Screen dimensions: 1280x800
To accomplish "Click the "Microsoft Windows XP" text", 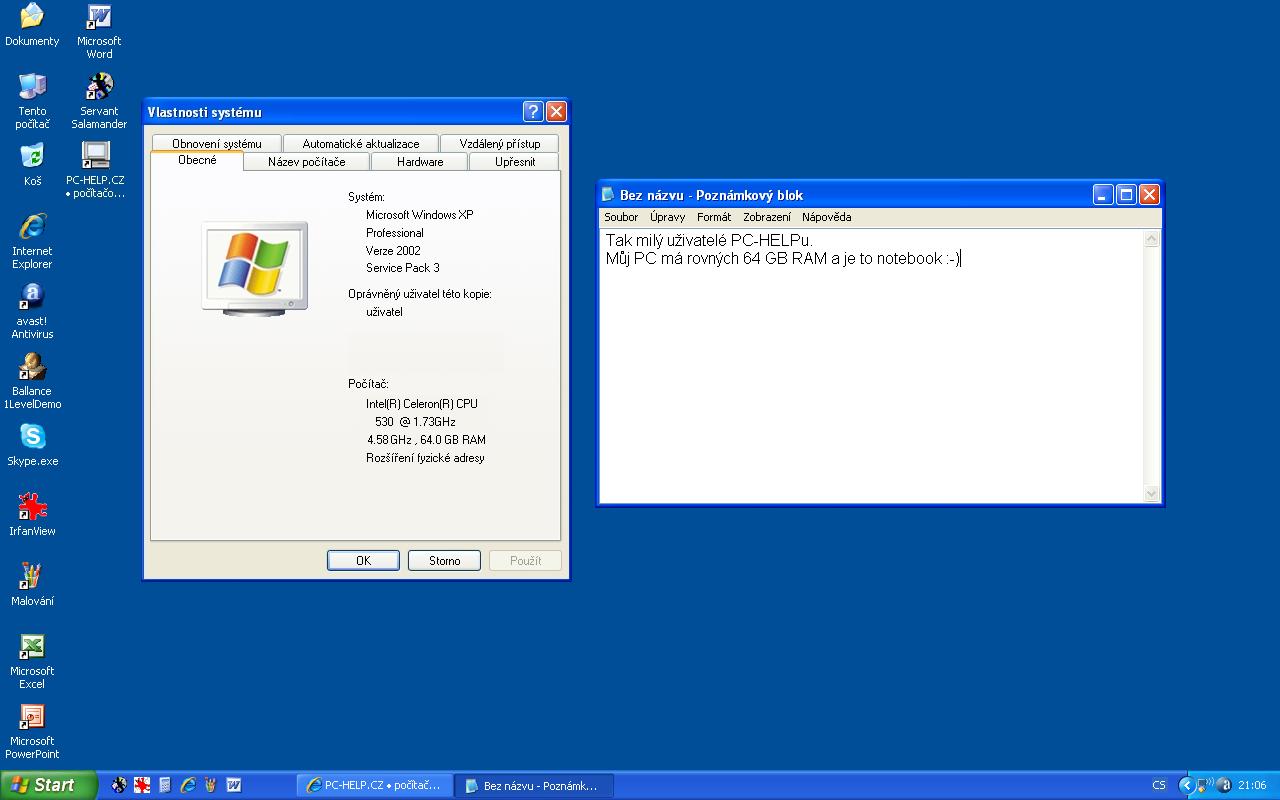I will pos(420,215).
